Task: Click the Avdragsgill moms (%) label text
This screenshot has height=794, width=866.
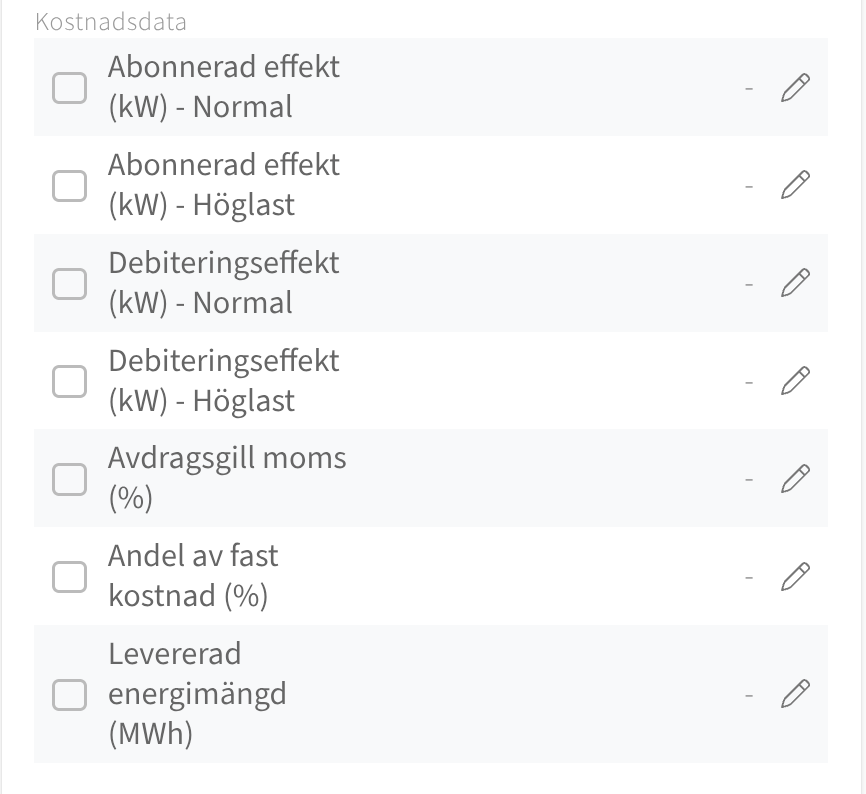Action: tap(226, 477)
